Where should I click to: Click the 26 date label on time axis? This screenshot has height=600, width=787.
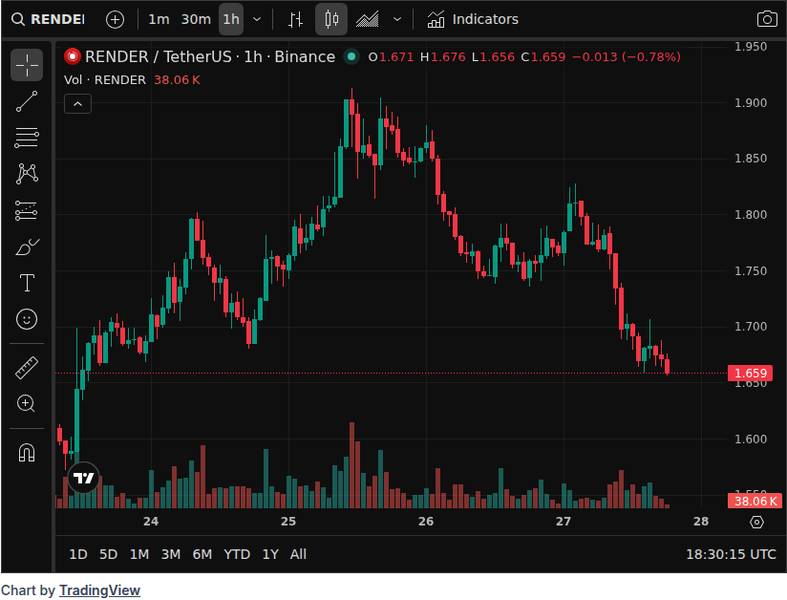[426, 521]
